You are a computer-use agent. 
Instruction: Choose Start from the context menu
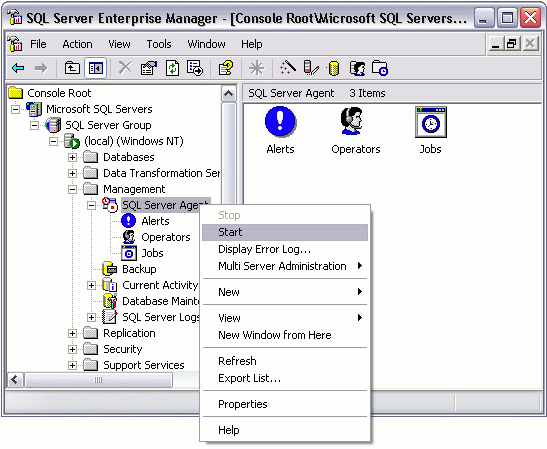pyautogui.click(x=285, y=232)
